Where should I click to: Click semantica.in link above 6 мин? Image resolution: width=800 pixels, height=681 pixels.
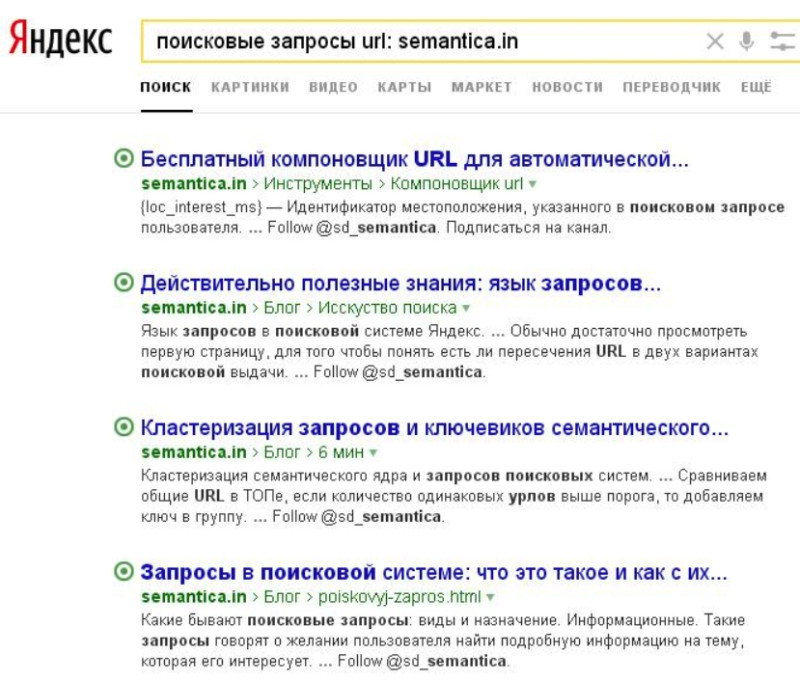[x=194, y=452]
